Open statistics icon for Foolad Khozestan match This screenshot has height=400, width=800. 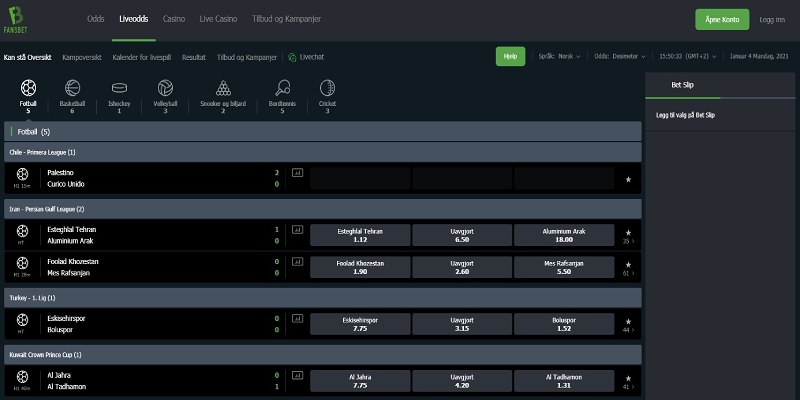[x=297, y=262]
